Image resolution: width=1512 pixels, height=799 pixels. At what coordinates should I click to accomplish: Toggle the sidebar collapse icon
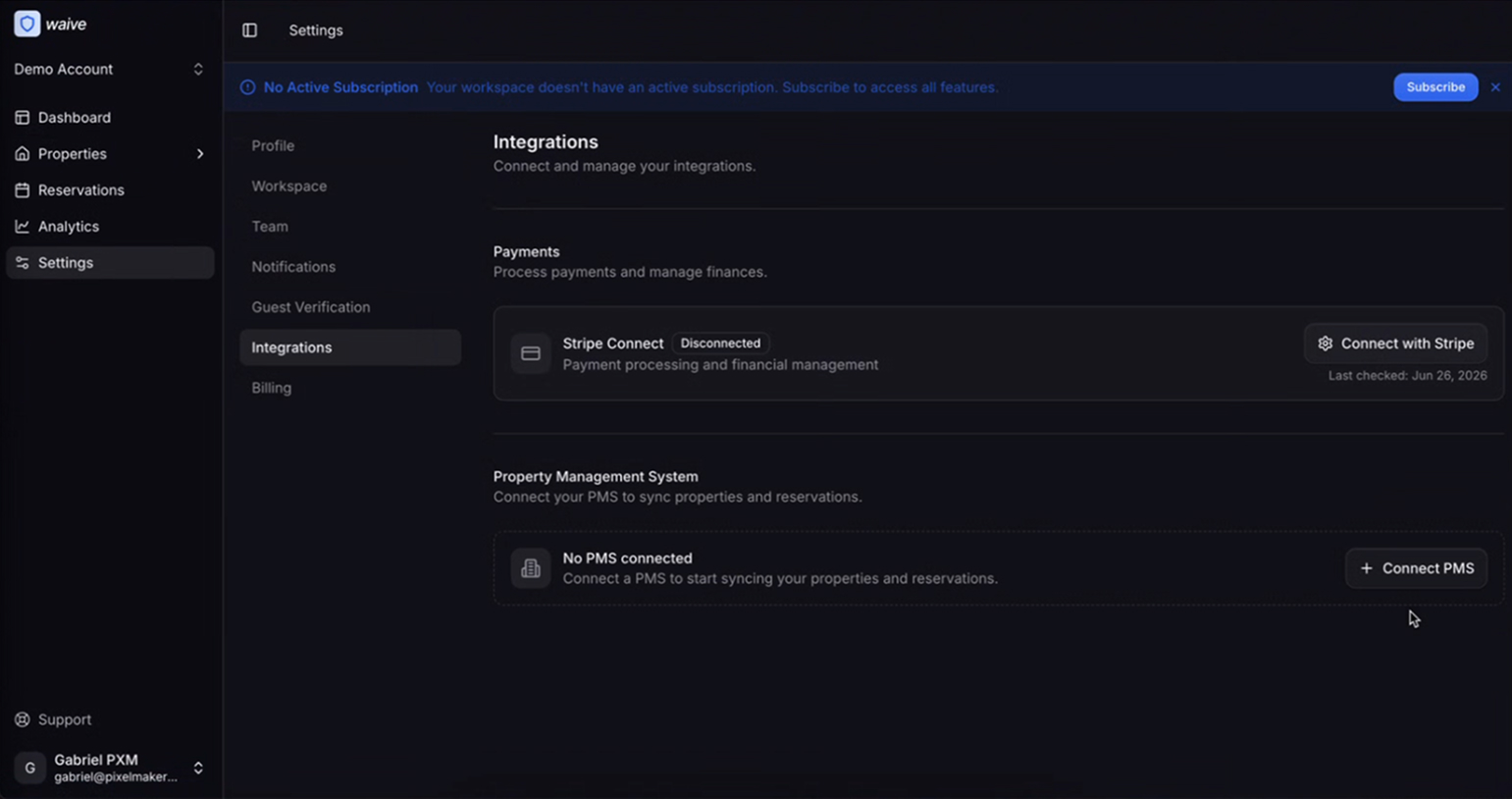click(x=250, y=30)
